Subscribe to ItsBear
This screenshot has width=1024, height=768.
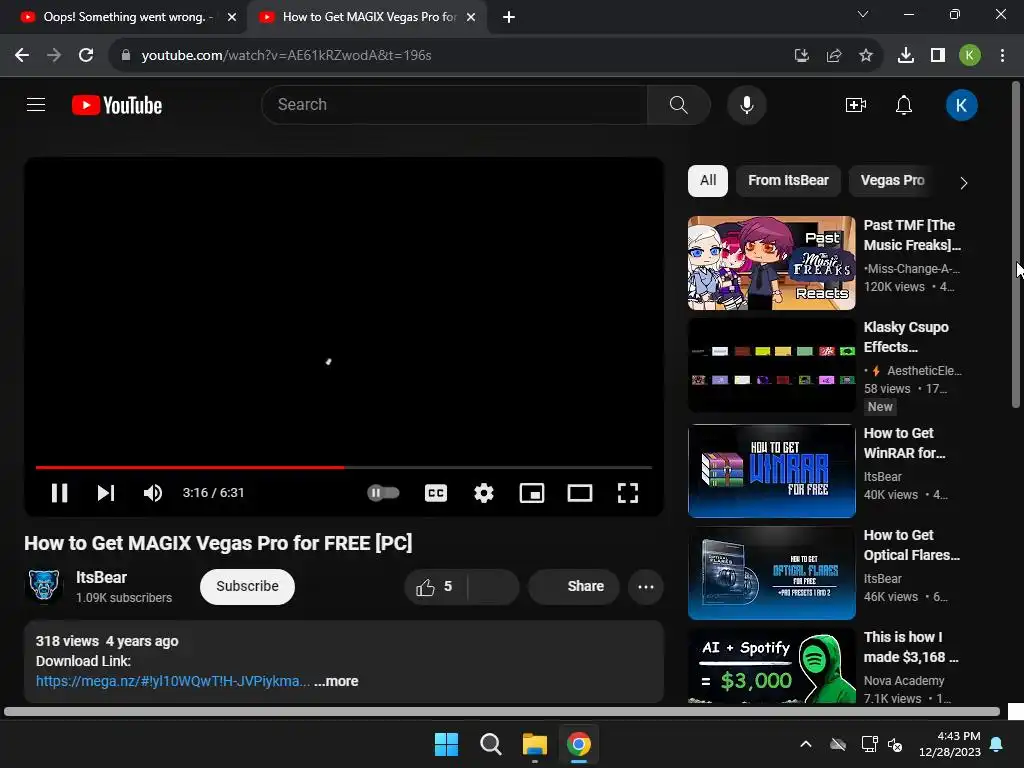pos(248,586)
